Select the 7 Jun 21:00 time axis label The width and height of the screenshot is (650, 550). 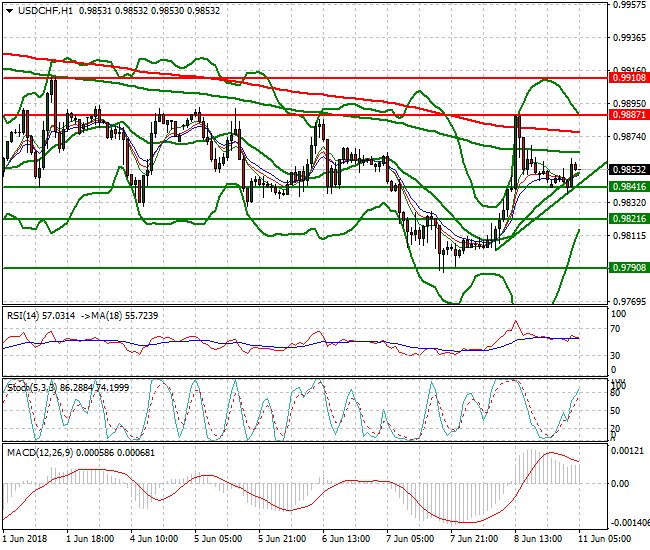[474, 539]
